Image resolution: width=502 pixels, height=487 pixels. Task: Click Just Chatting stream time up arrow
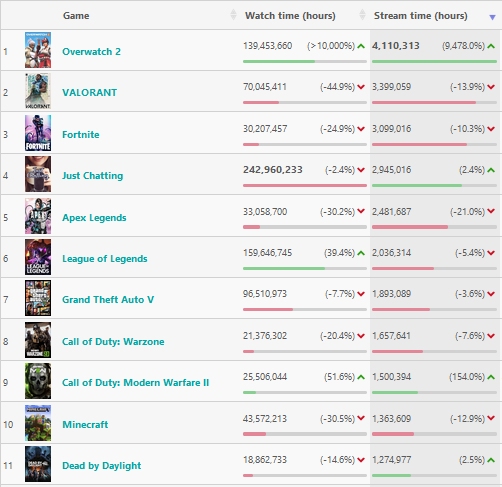click(x=491, y=170)
